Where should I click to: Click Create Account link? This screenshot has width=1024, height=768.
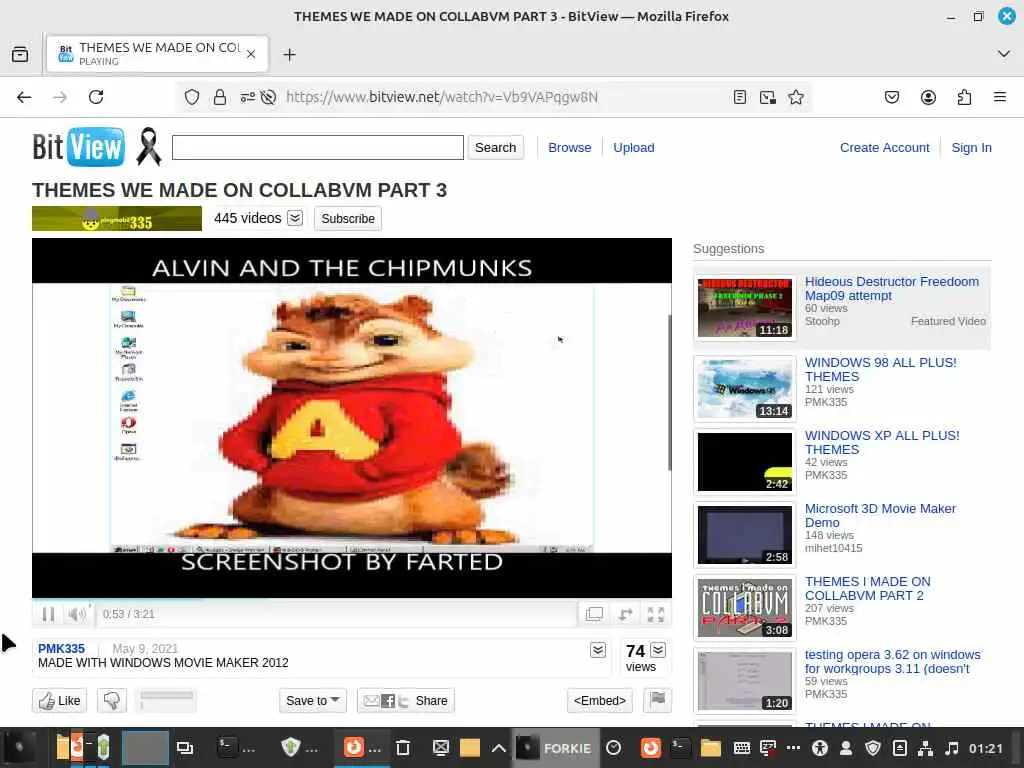(x=884, y=148)
